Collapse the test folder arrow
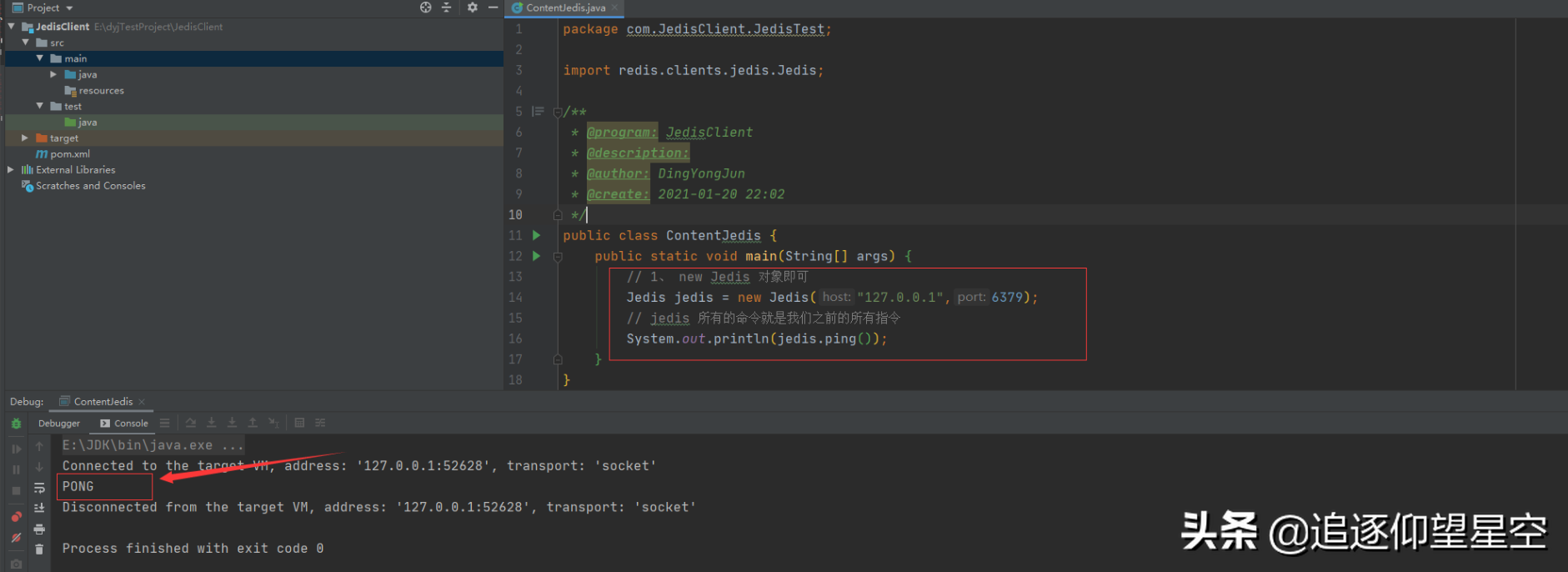 coord(40,106)
